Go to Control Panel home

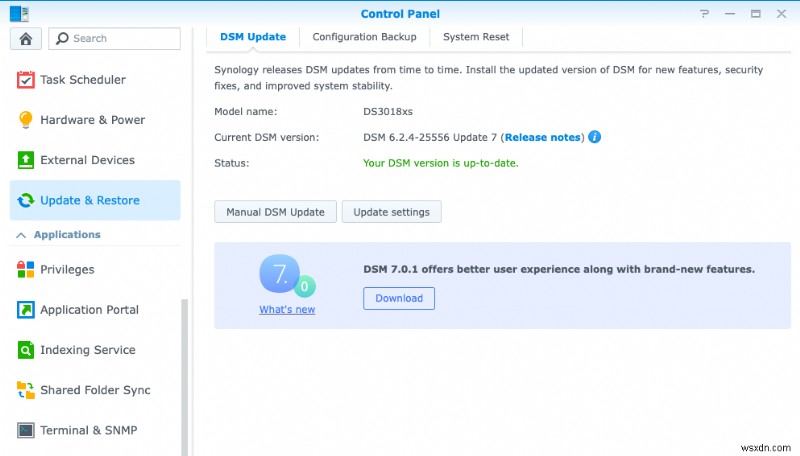(26, 39)
